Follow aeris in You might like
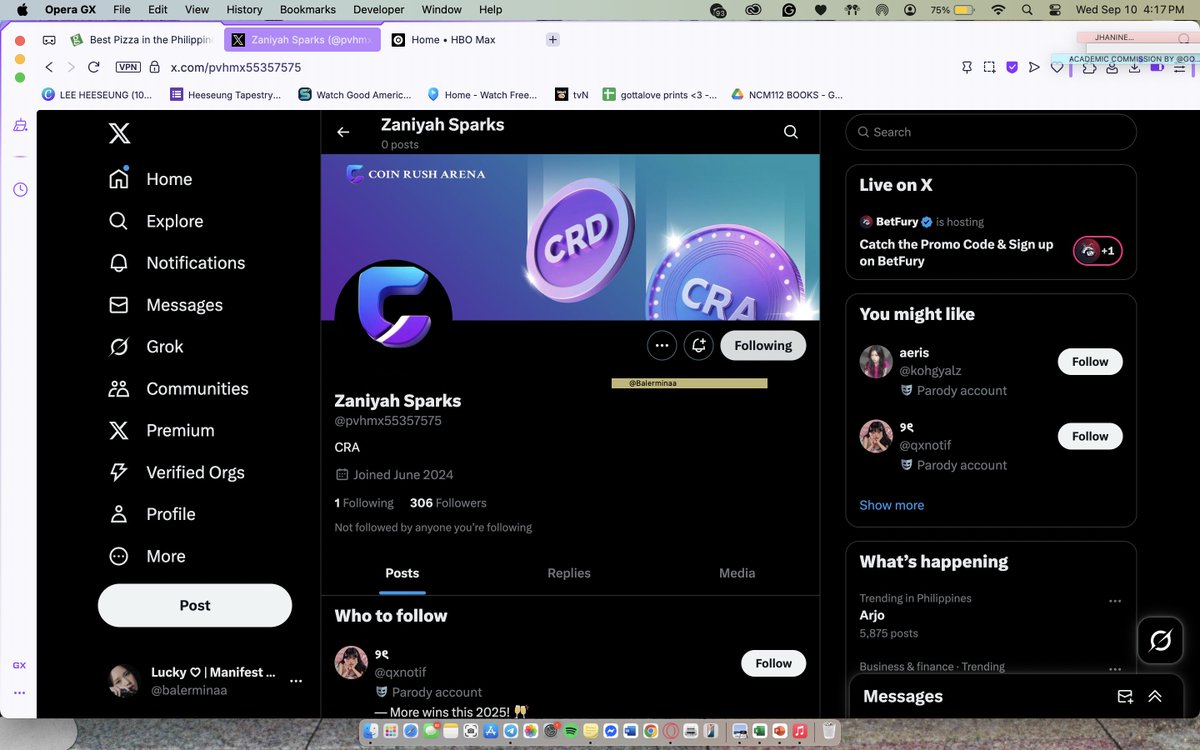The width and height of the screenshot is (1200, 750). click(x=1090, y=362)
